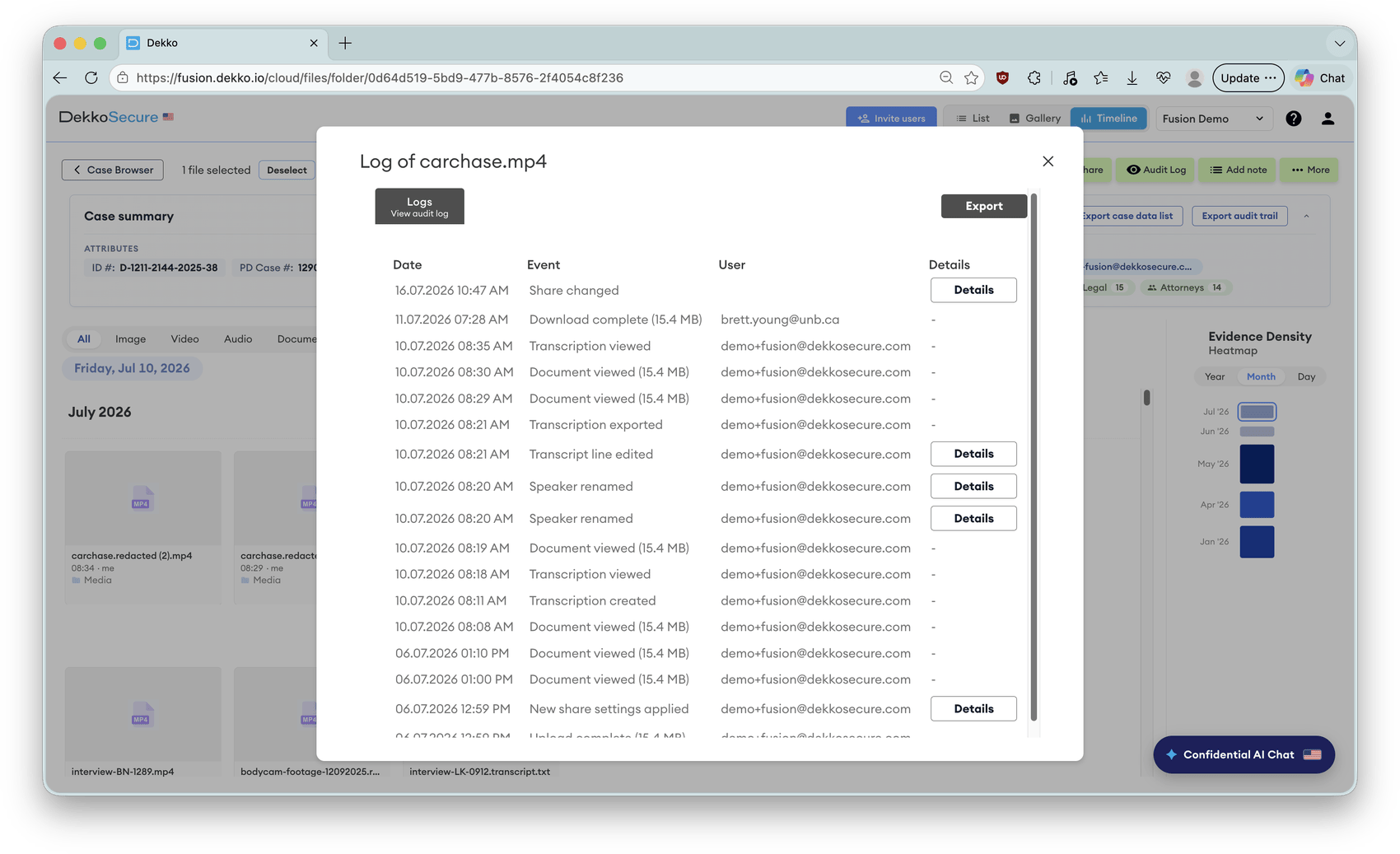1400x854 pixels.
Task: Open the interview-BN-1289.mp4 thumbnail
Action: pyautogui.click(x=143, y=714)
